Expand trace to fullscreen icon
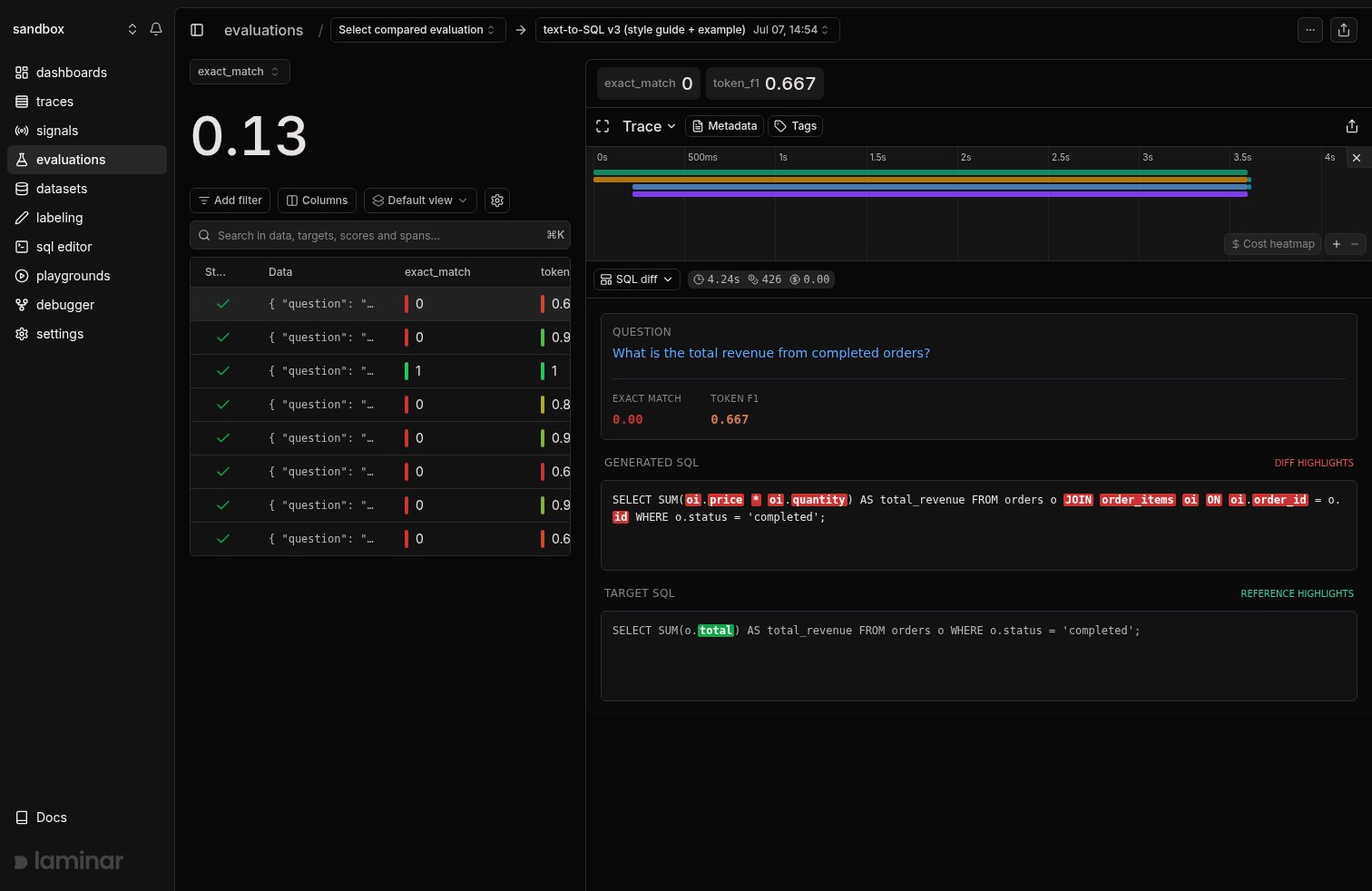The image size is (1372, 891). (x=603, y=126)
